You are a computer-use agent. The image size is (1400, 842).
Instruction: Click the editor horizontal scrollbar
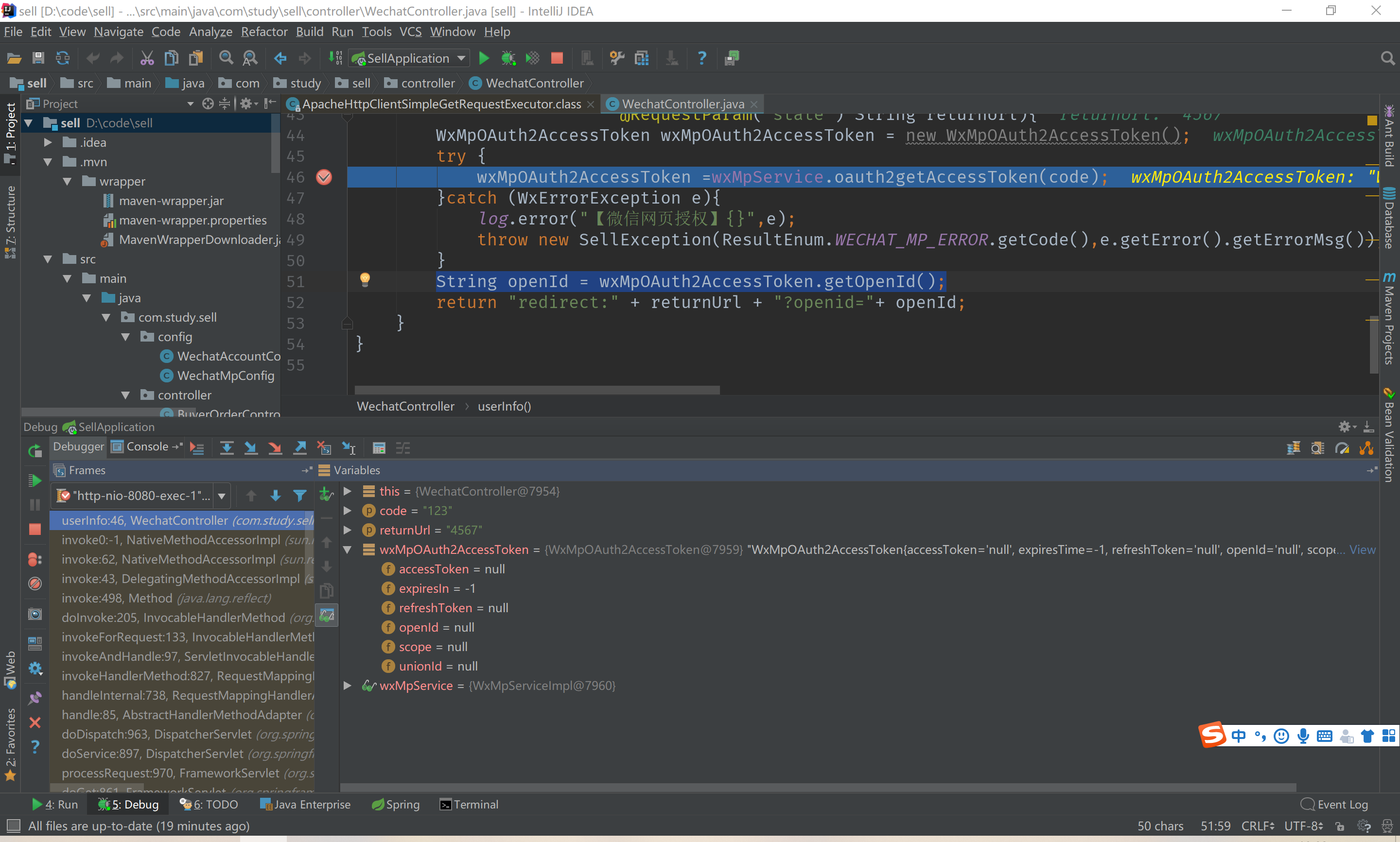pyautogui.click(x=537, y=390)
